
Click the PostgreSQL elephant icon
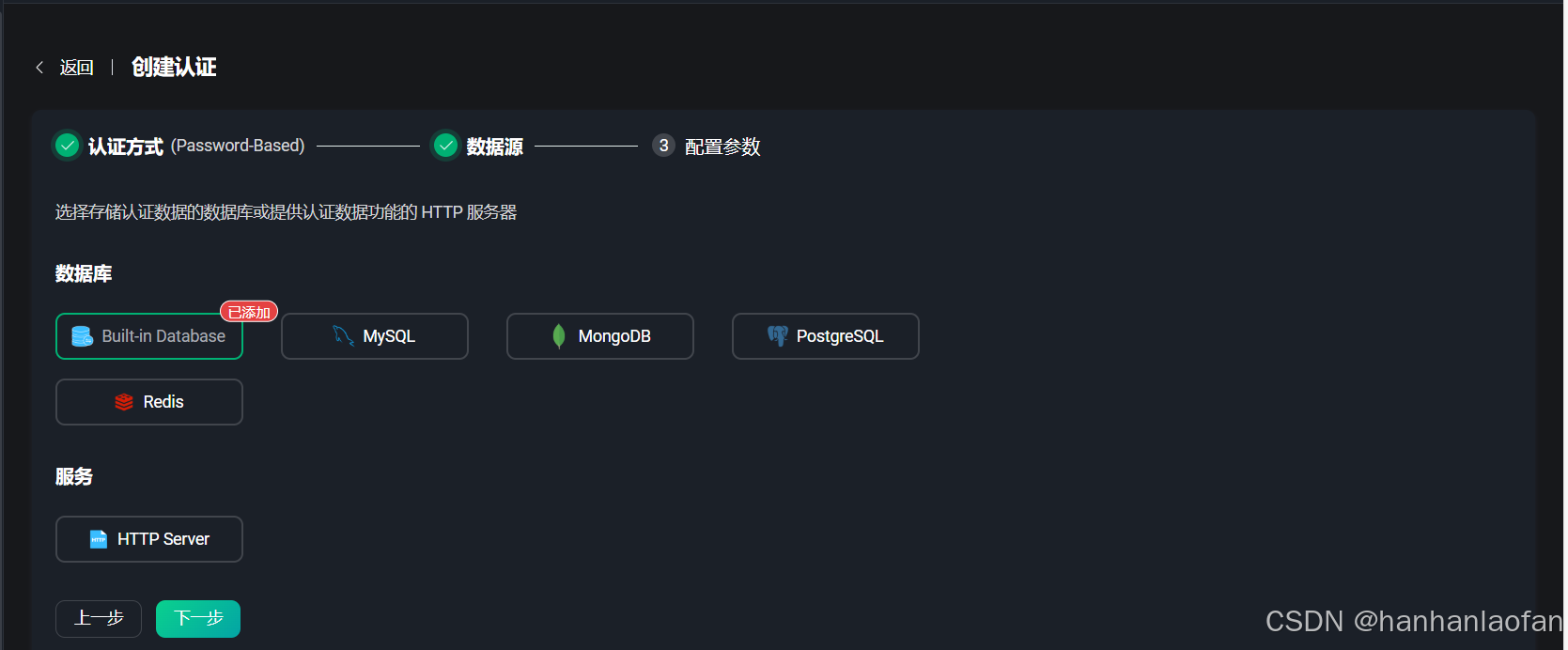(778, 336)
